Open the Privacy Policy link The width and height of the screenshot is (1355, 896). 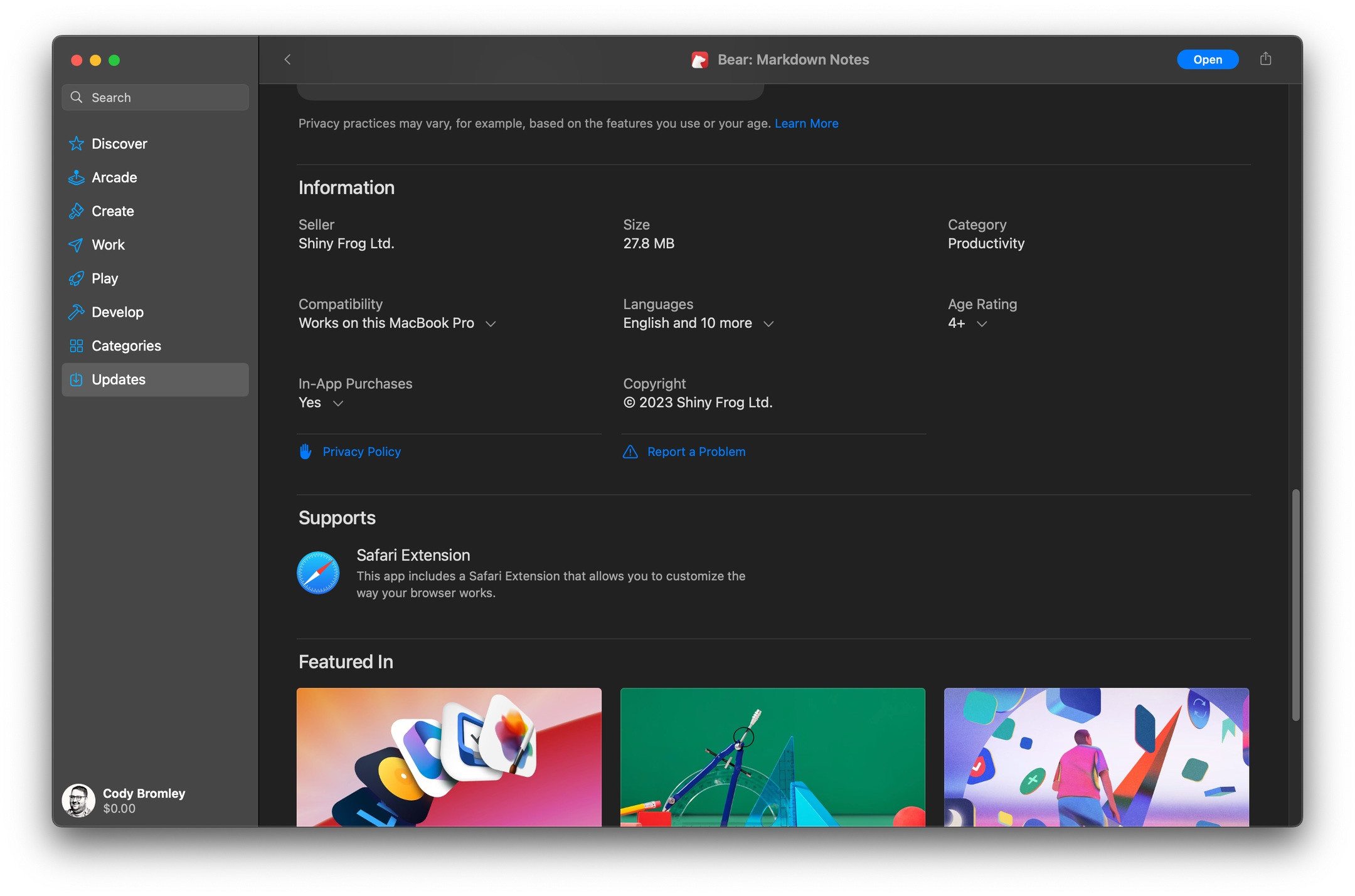tap(361, 452)
